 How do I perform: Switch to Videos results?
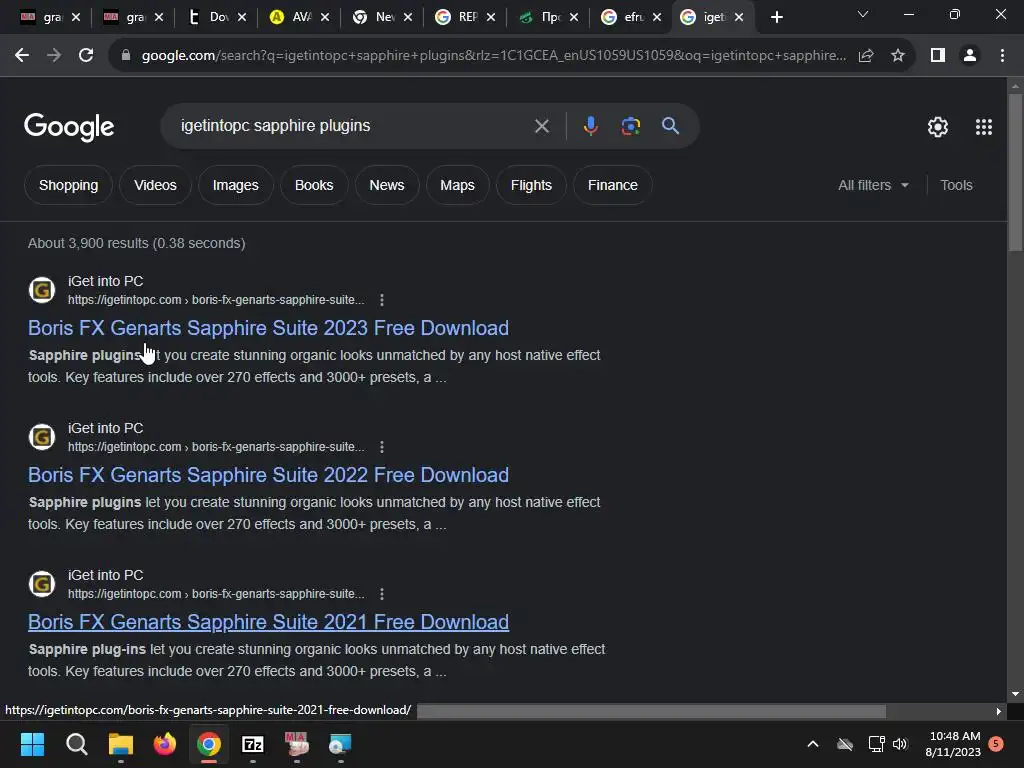155,185
